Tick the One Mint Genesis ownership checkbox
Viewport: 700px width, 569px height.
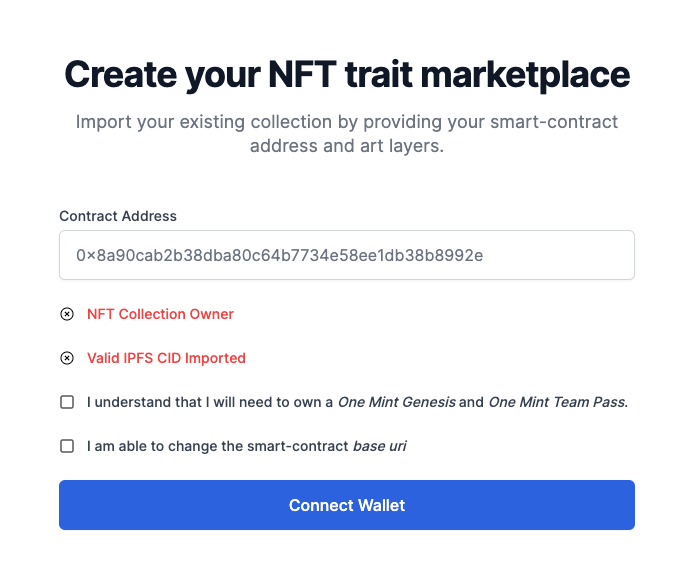[67, 402]
